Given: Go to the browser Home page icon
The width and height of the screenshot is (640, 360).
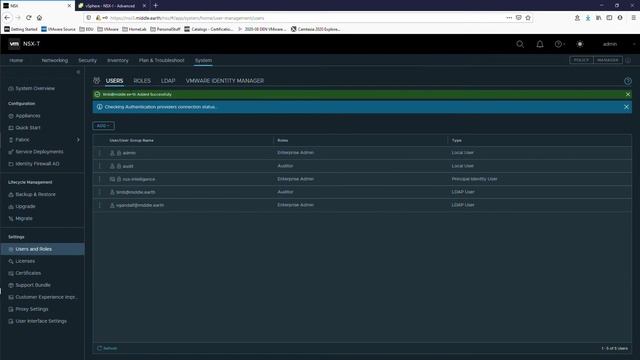Looking at the screenshot, I should [39, 18].
